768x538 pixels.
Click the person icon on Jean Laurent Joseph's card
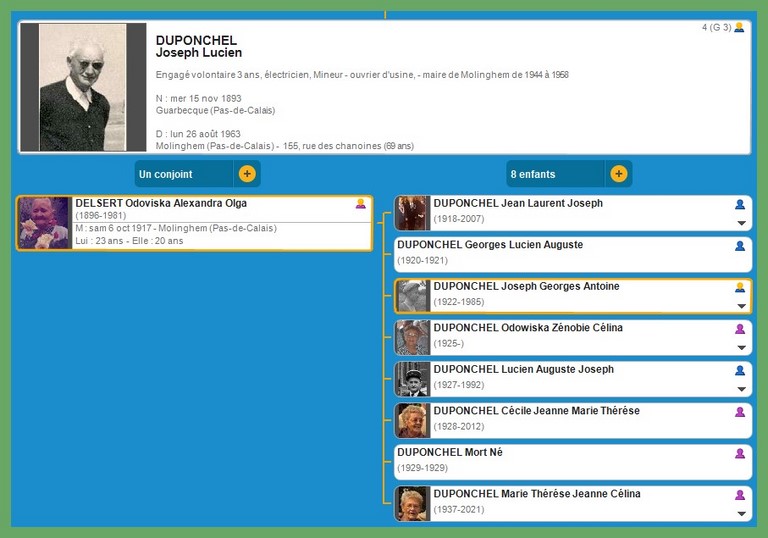point(740,204)
